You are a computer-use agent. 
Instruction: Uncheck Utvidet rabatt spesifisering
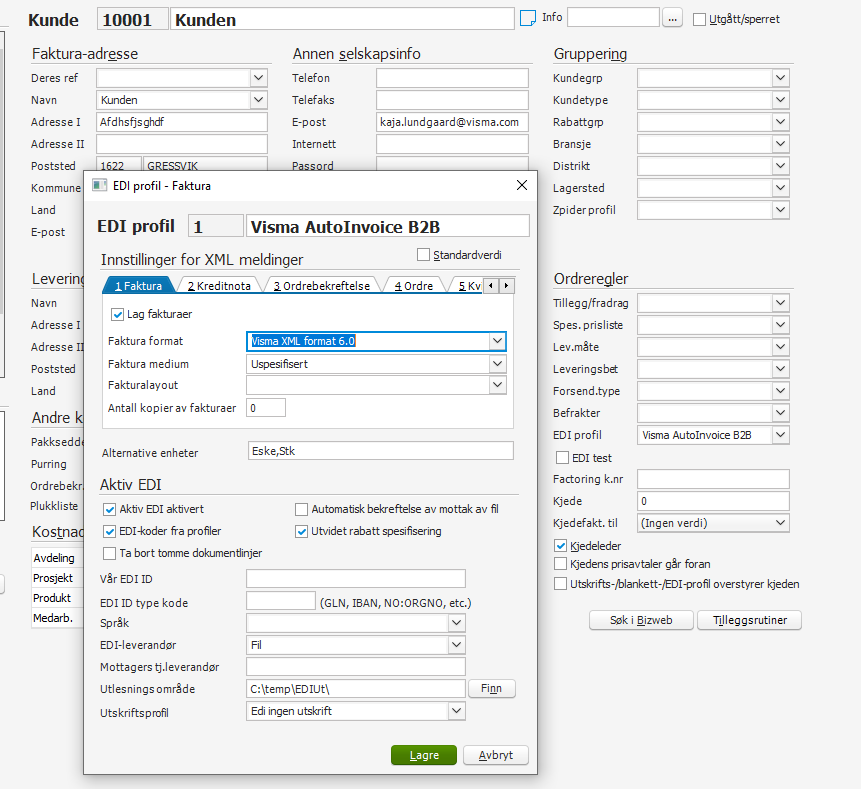click(x=301, y=531)
